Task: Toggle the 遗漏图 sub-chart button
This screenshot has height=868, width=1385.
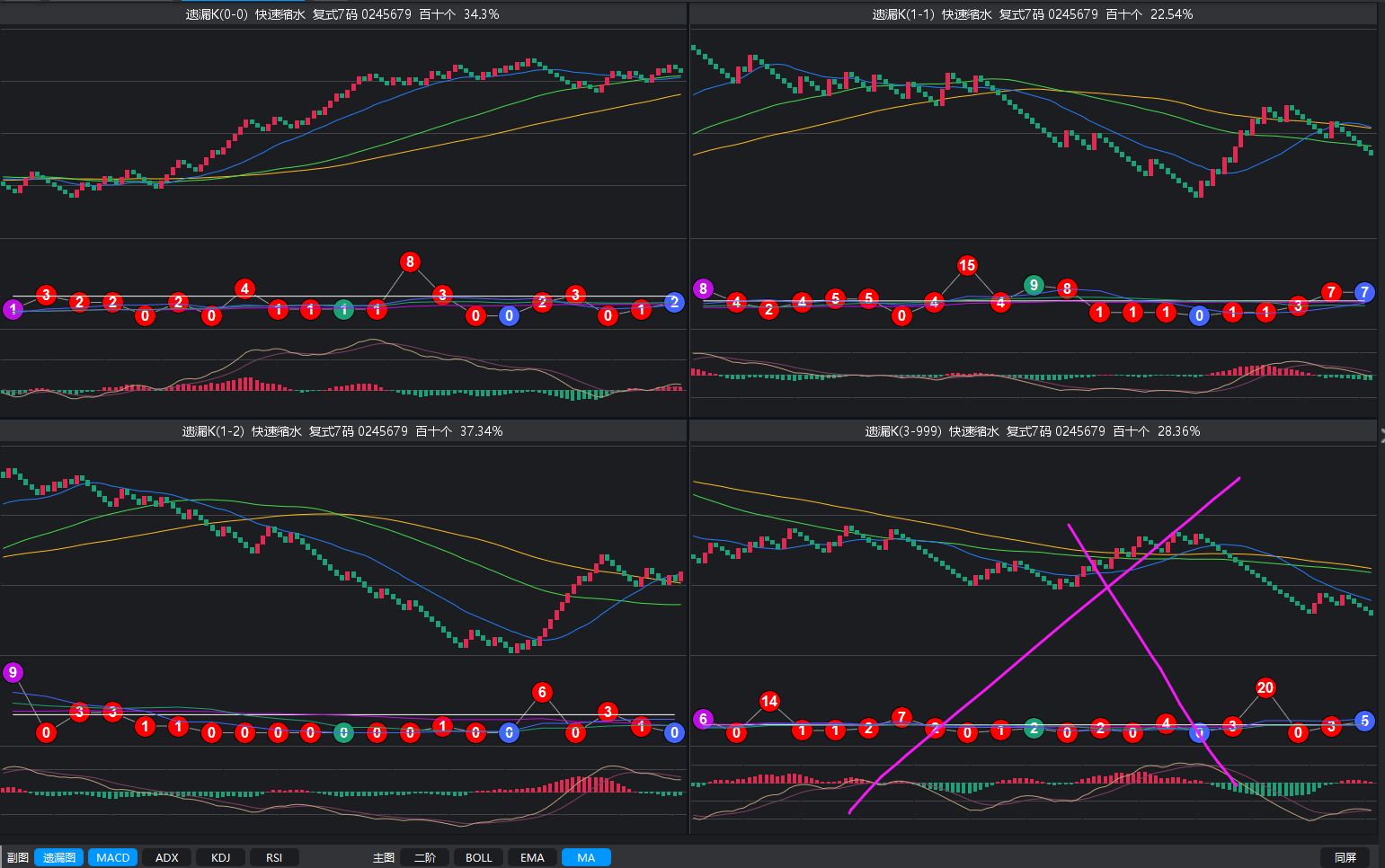Action: click(59, 857)
